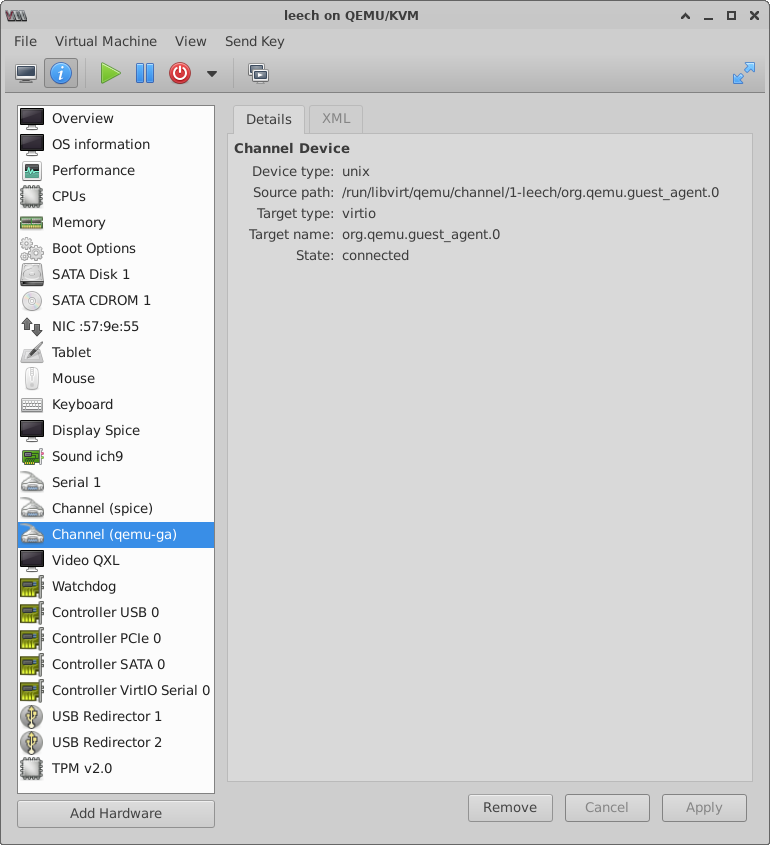Select SATA Disk 1 in hardware list
Image resolution: width=770 pixels, height=845 pixels.
91,274
